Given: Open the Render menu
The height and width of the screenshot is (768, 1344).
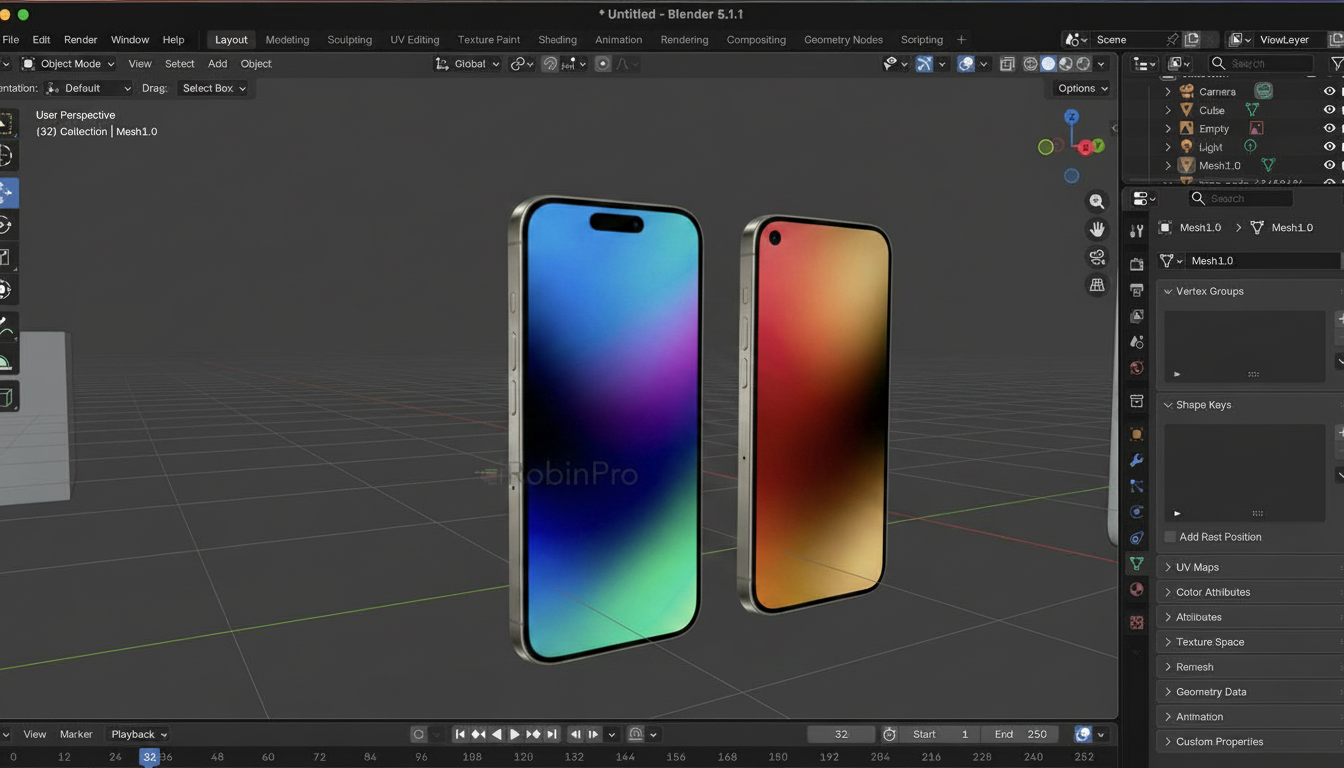Looking at the screenshot, I should [80, 40].
